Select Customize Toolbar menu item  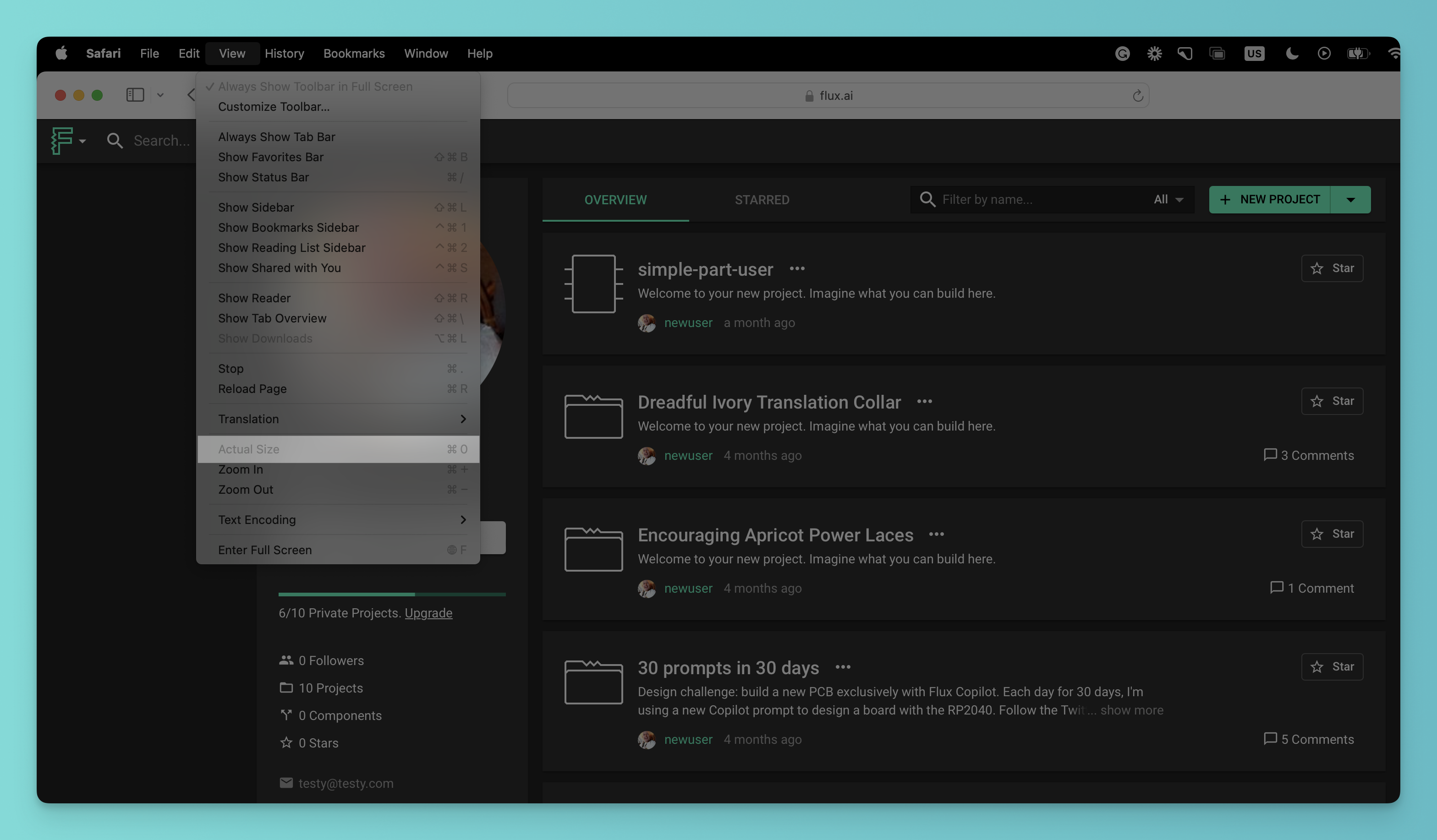pyautogui.click(x=338, y=107)
